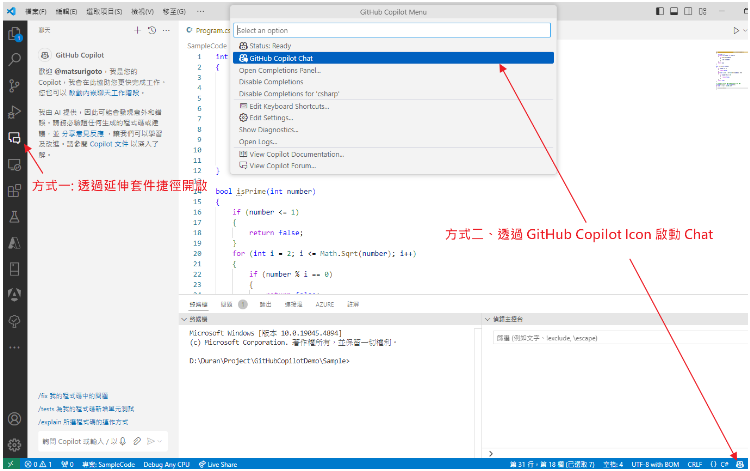Choose Open Logs option

point(393,142)
